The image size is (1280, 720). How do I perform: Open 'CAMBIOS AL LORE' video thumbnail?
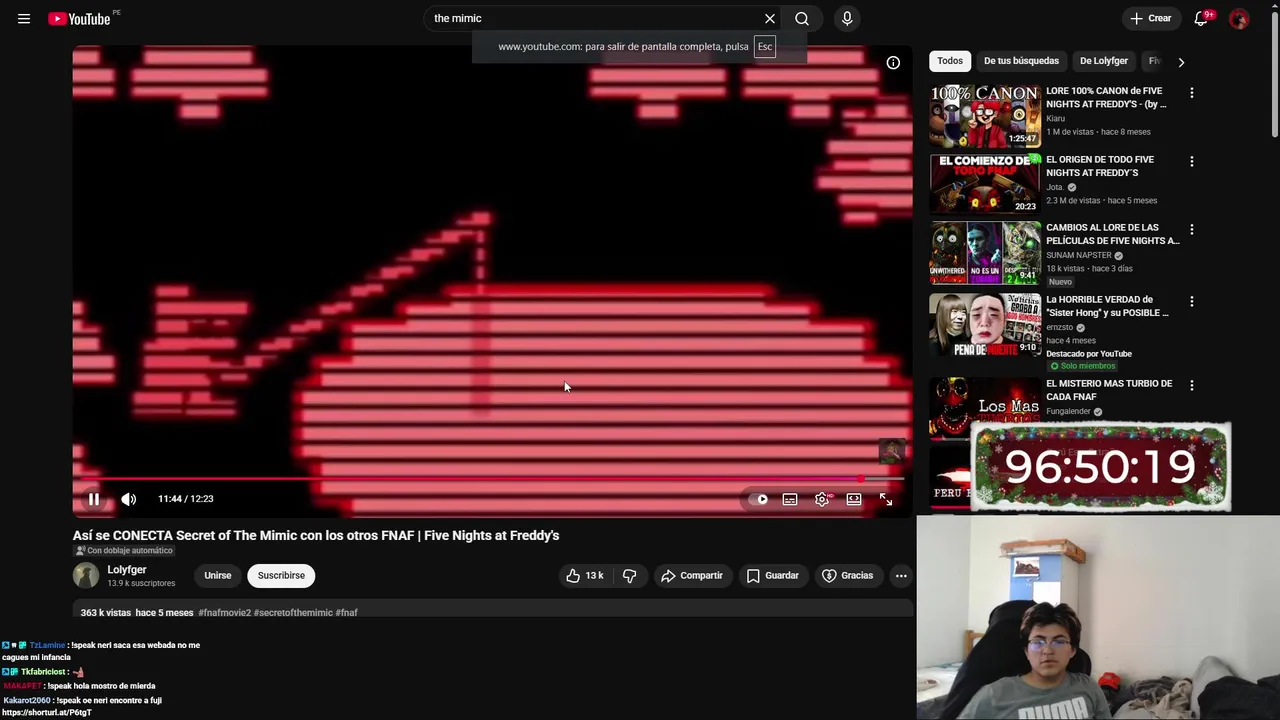tap(985, 253)
